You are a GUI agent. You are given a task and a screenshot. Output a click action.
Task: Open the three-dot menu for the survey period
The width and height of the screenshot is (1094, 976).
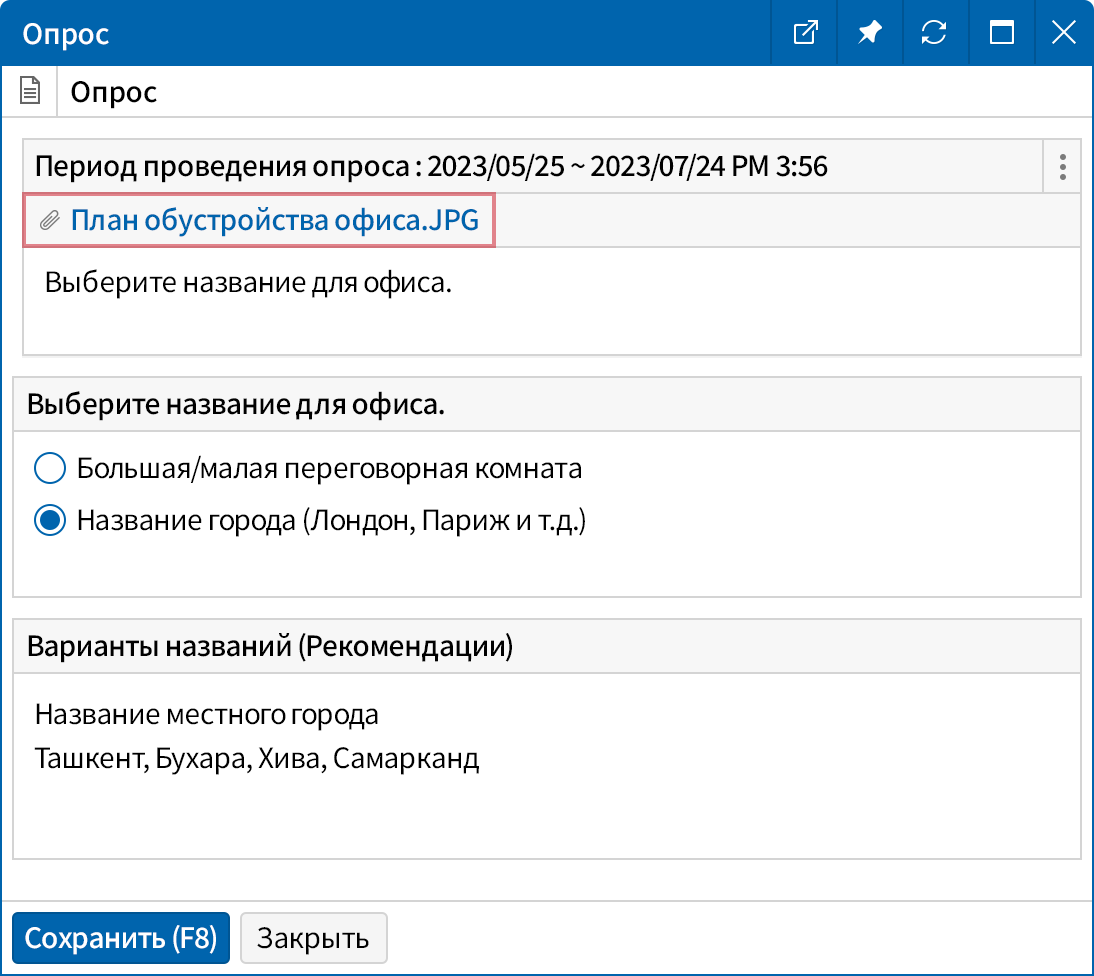[x=1061, y=167]
